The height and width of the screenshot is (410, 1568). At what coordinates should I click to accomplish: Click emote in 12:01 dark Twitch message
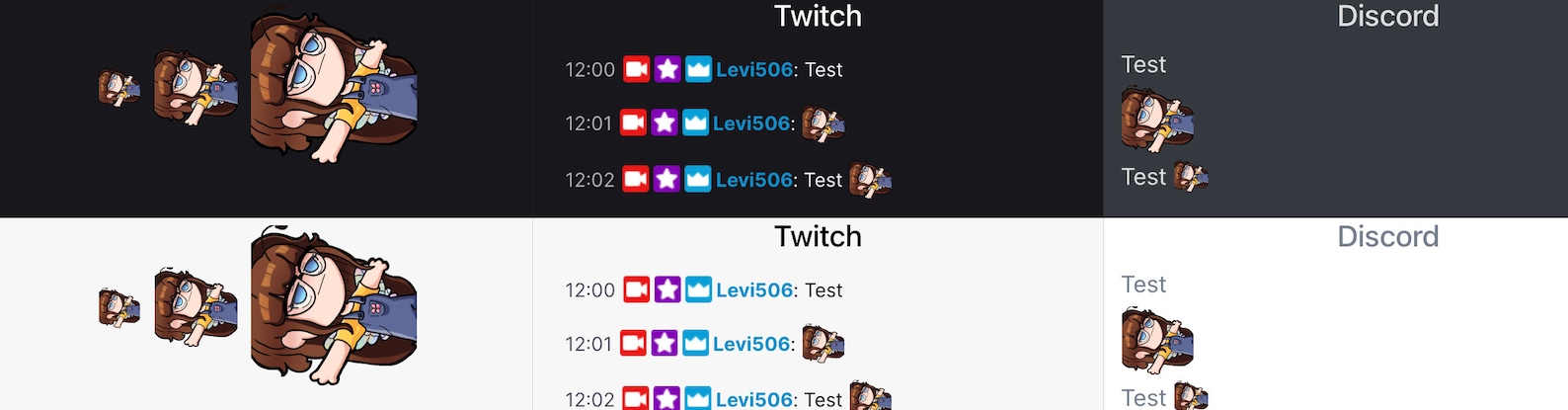click(823, 123)
